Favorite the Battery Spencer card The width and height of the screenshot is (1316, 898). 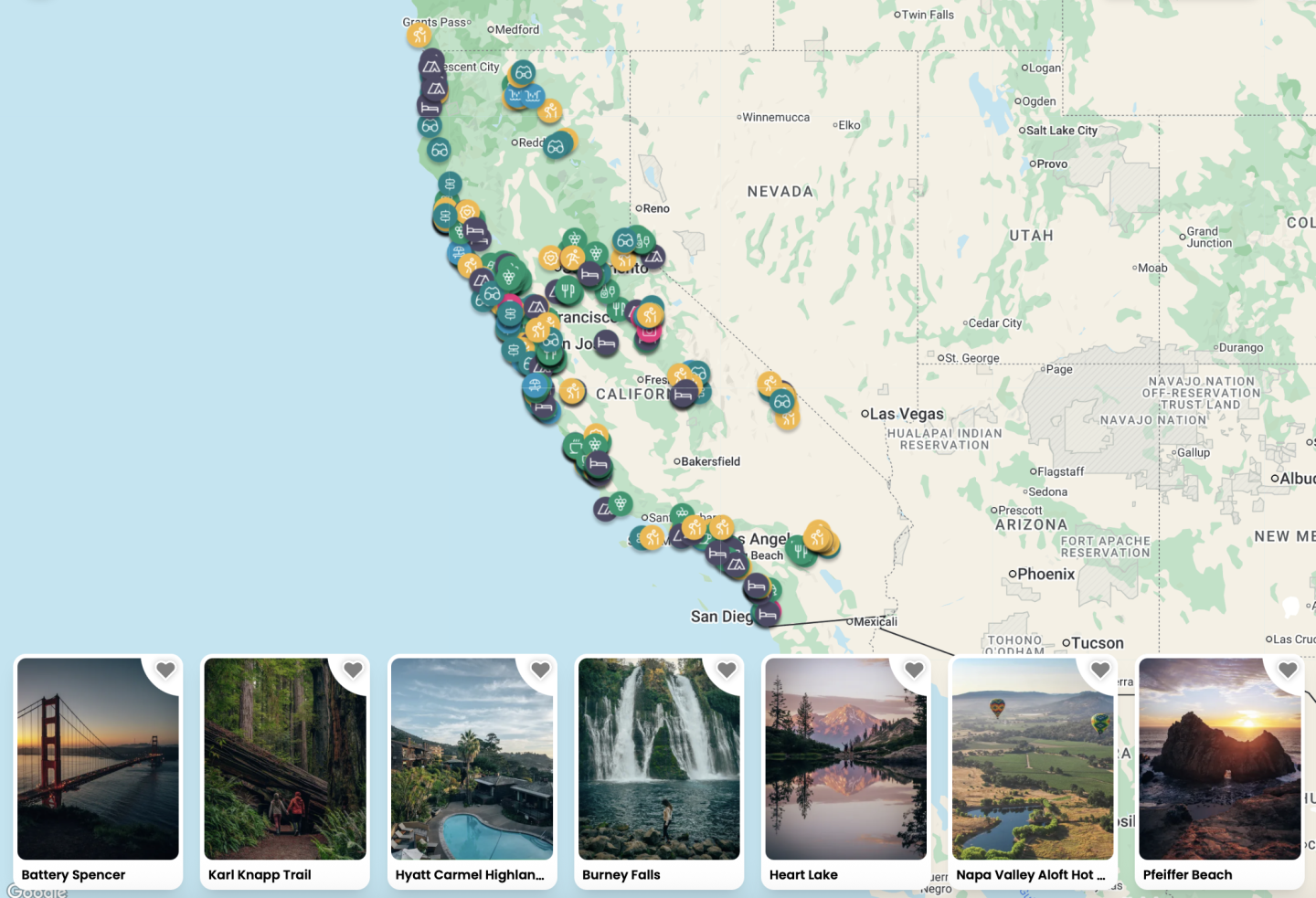coord(166,670)
